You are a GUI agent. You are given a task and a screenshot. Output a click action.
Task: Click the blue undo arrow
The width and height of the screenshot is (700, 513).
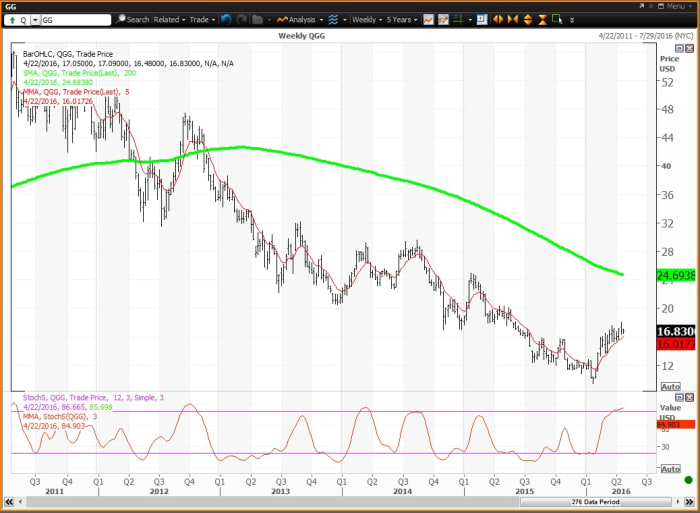[x=226, y=19]
